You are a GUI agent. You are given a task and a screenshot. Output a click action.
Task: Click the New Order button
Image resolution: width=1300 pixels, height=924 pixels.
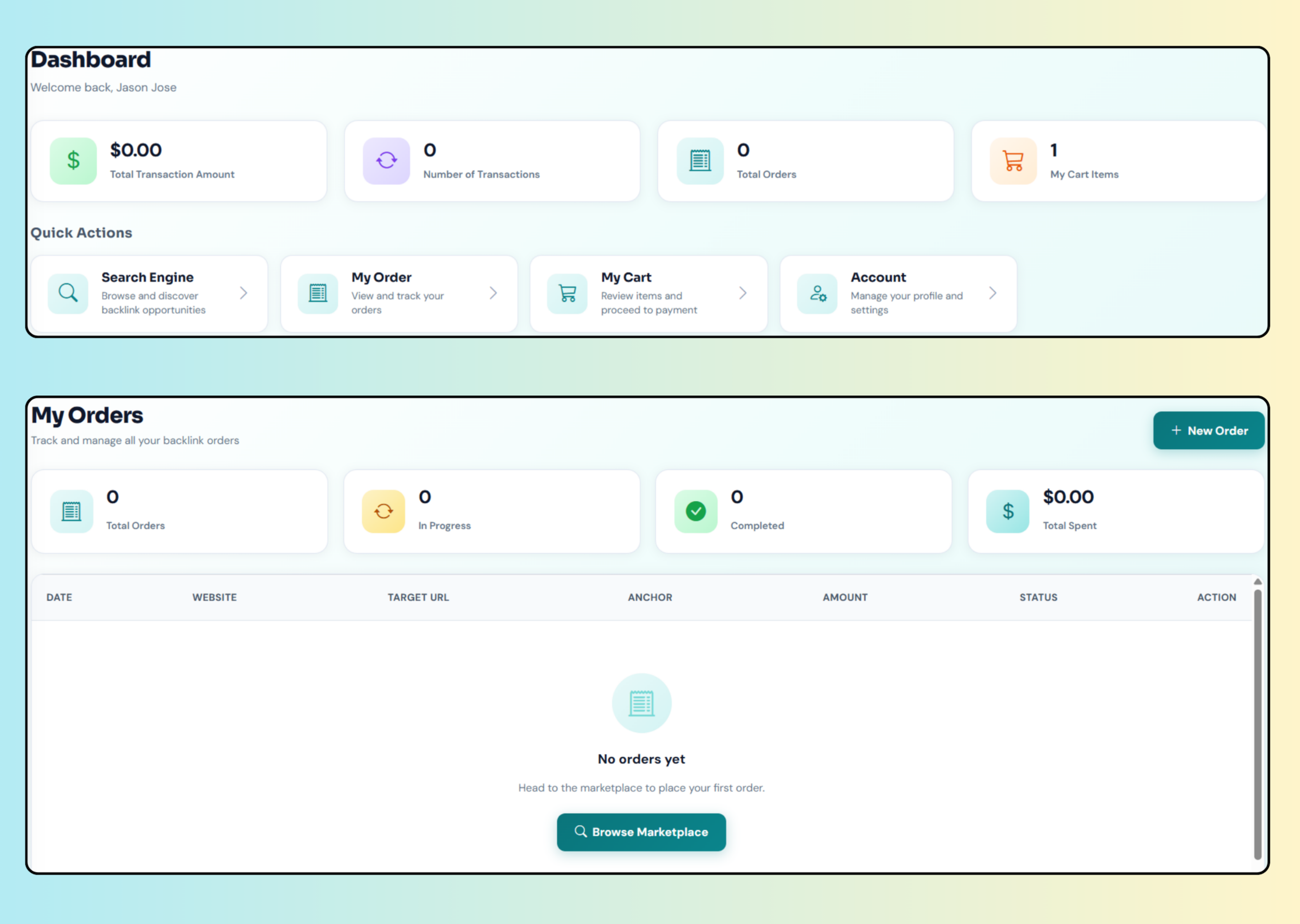[x=1209, y=431]
